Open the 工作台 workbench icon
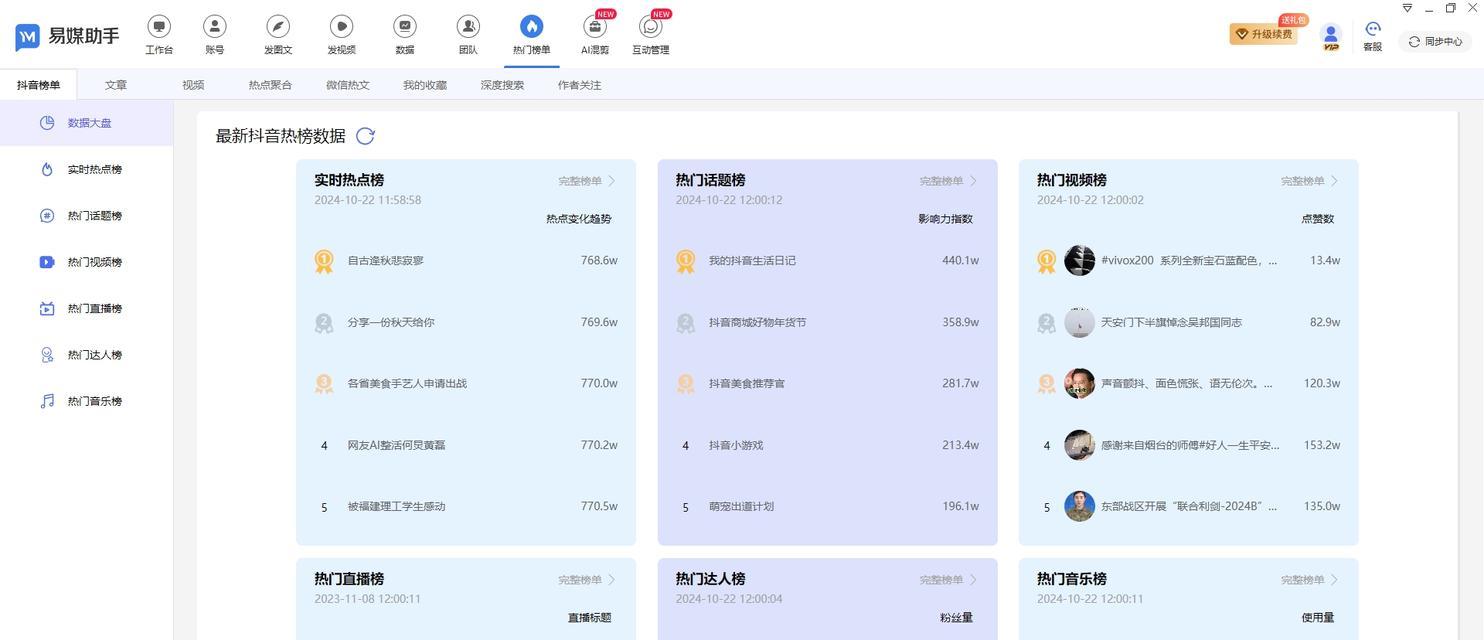 [x=159, y=27]
